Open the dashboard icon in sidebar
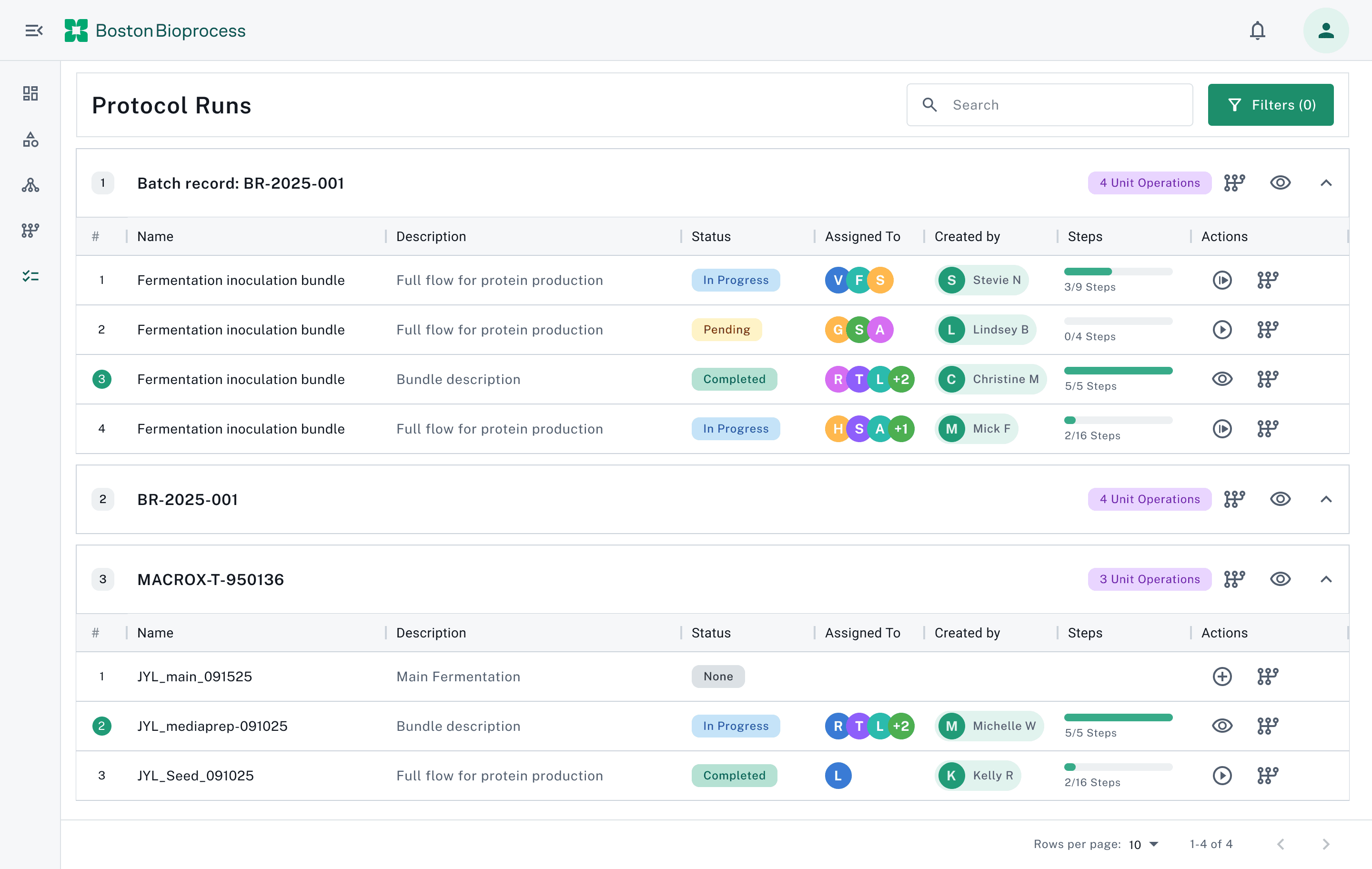This screenshot has width=1372, height=869. pyautogui.click(x=30, y=93)
